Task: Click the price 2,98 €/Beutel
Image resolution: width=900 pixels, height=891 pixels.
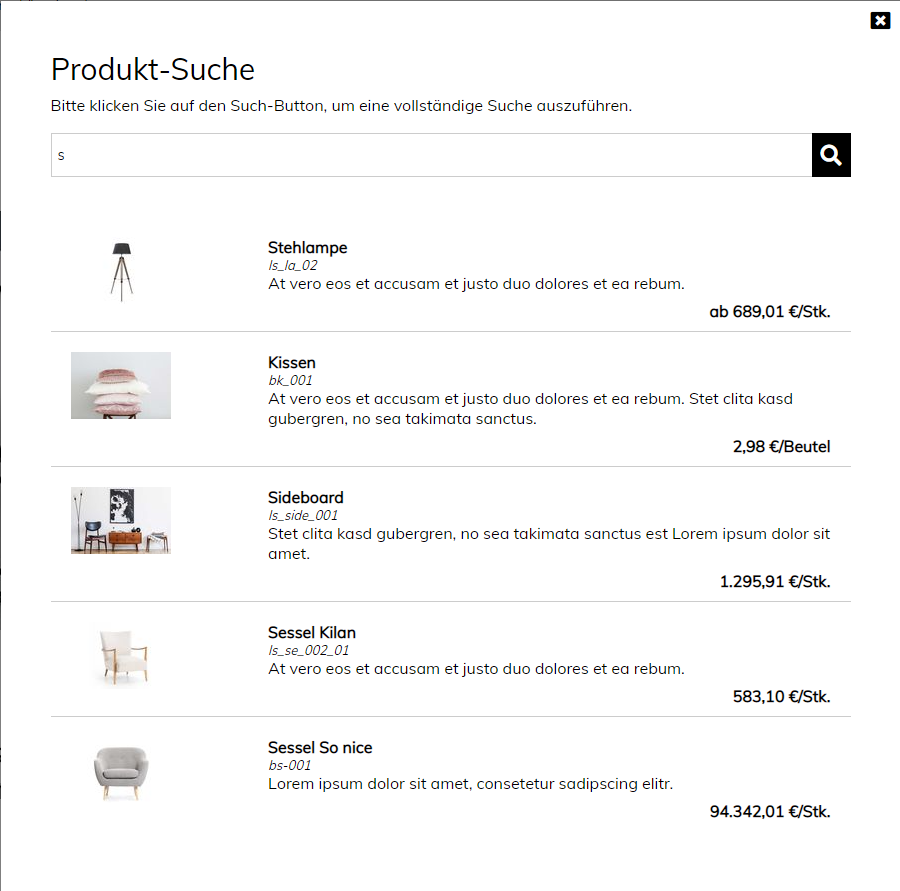Action: click(x=781, y=447)
